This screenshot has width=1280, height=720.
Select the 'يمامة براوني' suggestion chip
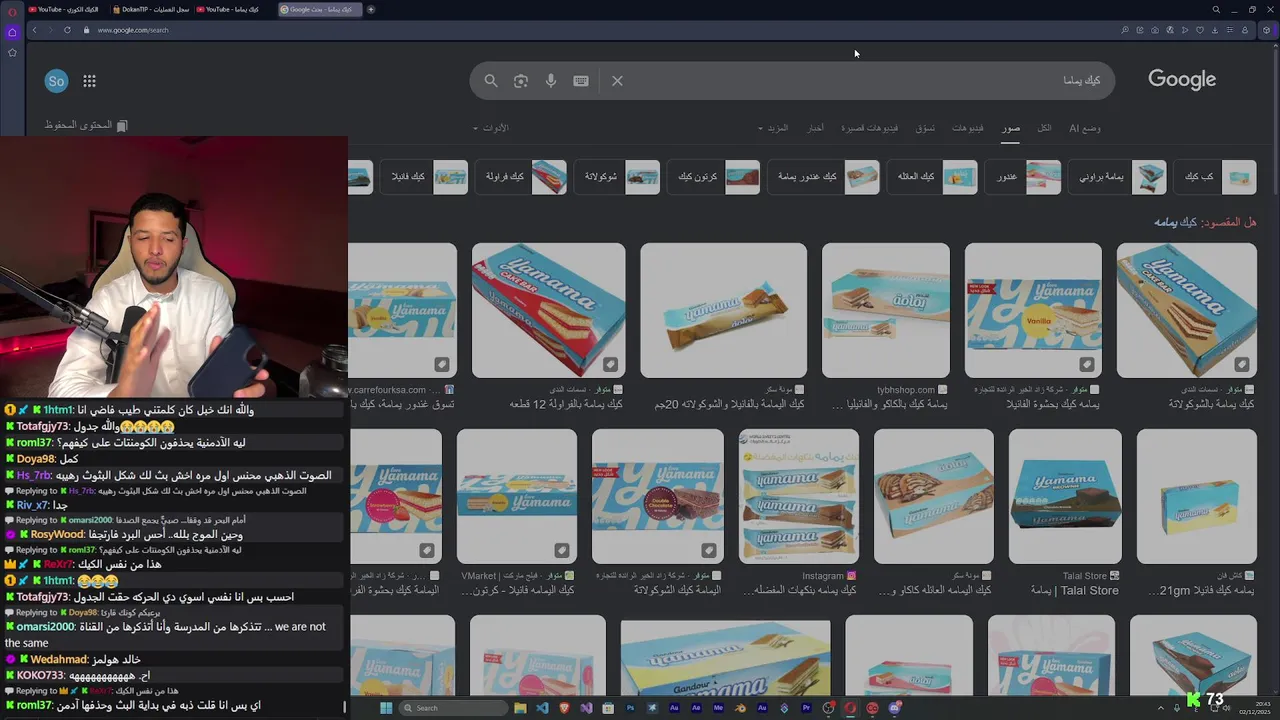[x=1118, y=177]
